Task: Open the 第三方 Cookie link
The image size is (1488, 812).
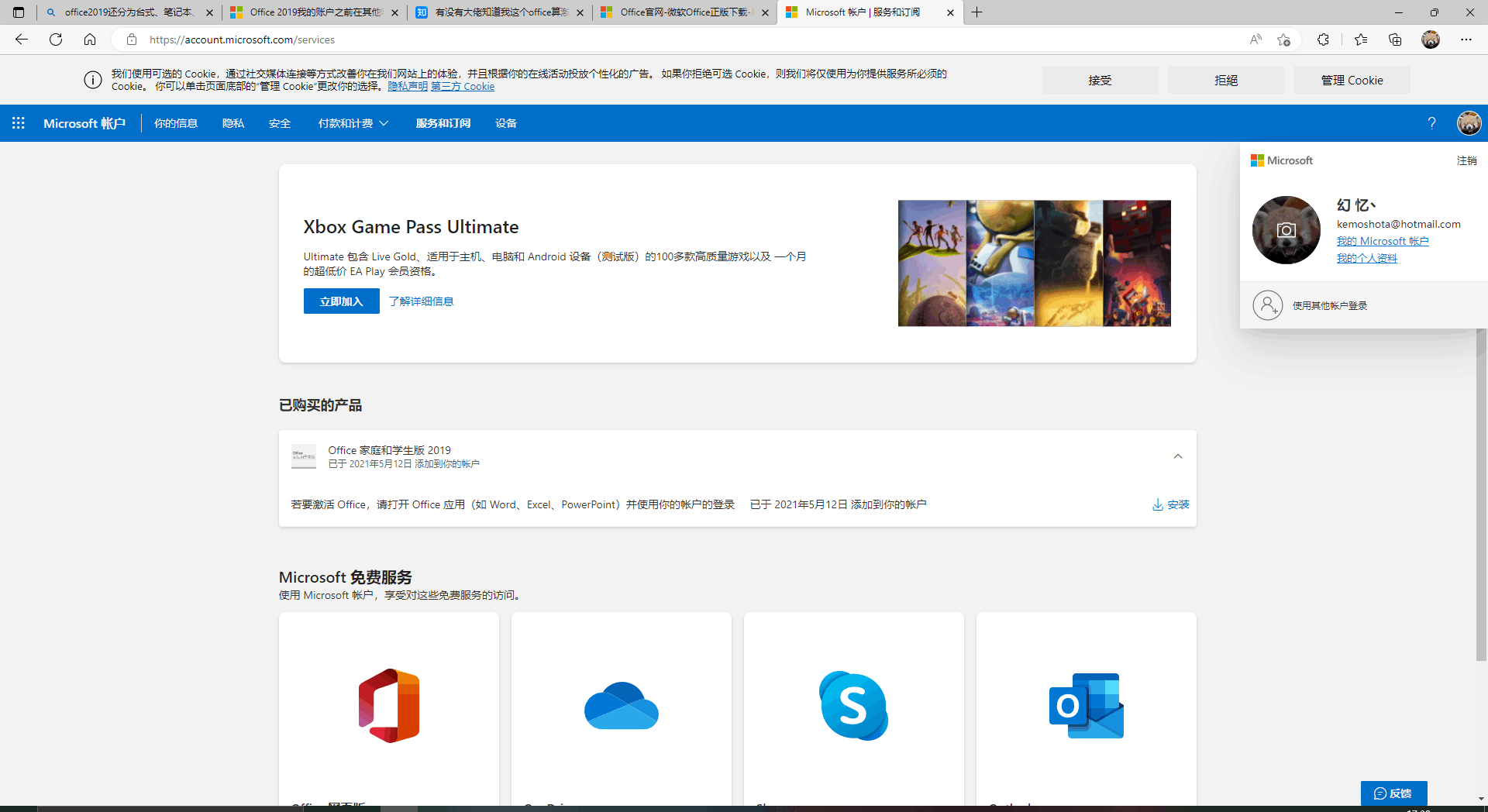Action: coord(463,87)
